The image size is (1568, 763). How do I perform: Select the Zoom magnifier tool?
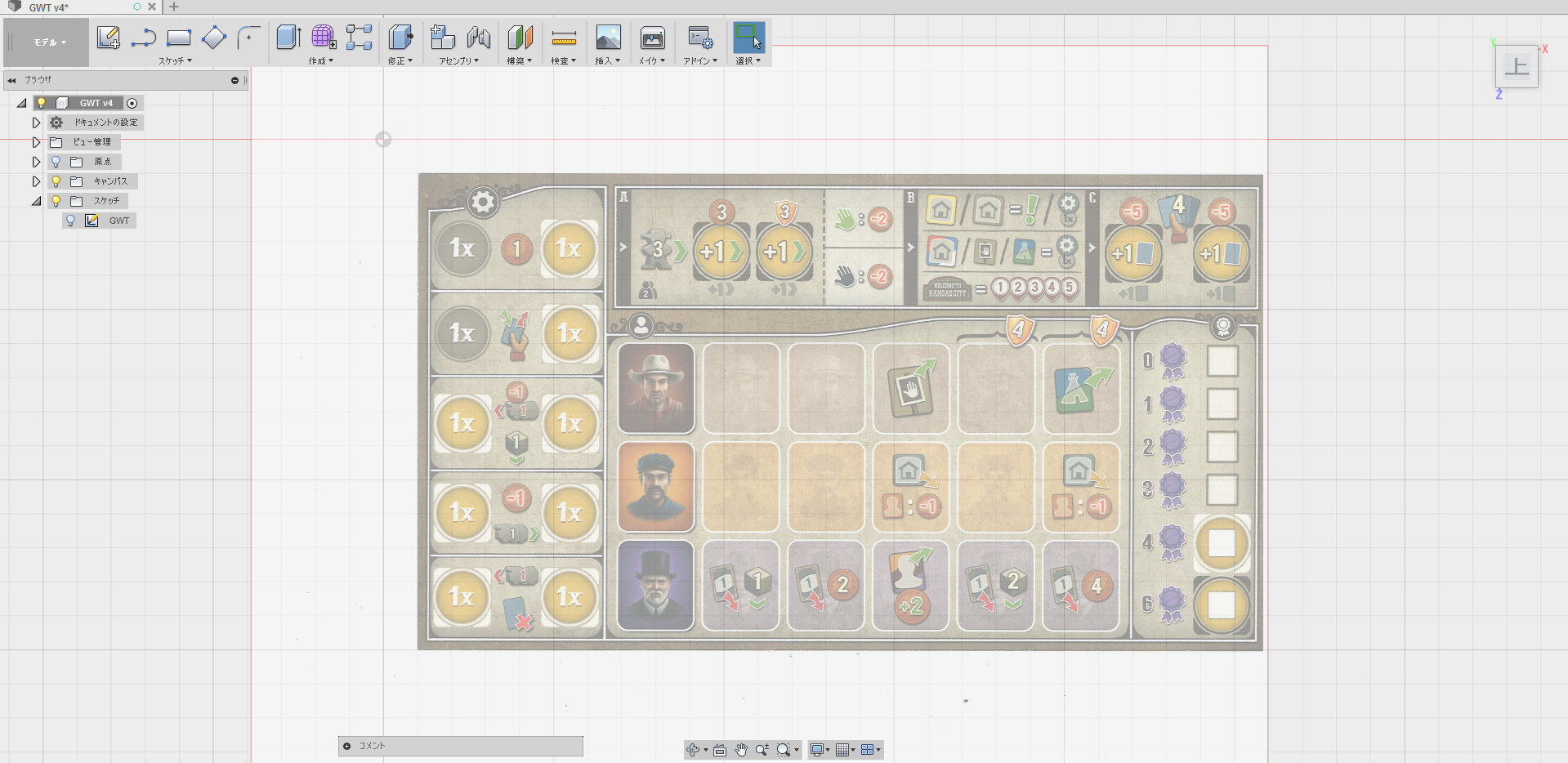click(762, 750)
